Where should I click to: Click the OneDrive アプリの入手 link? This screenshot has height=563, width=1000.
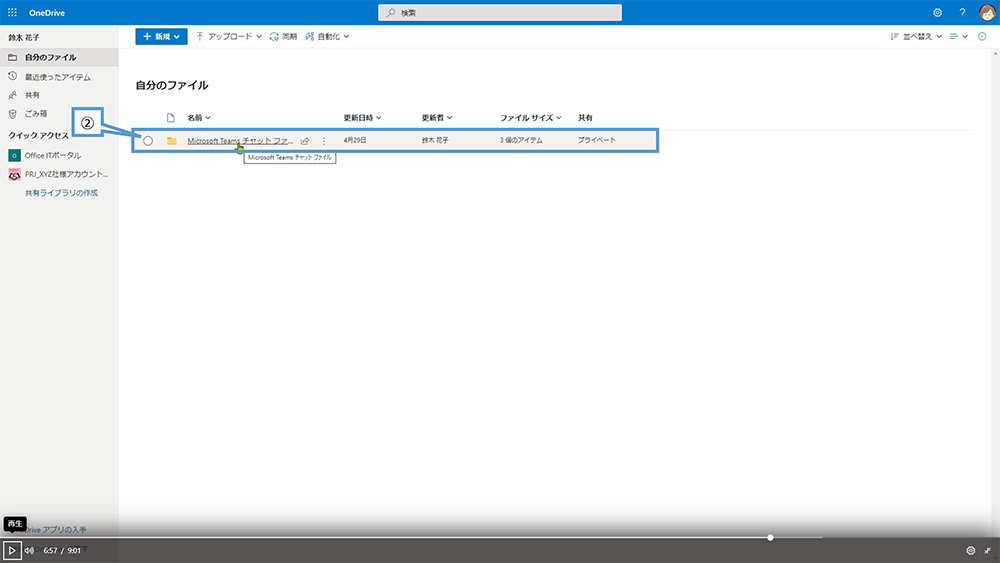point(54,530)
